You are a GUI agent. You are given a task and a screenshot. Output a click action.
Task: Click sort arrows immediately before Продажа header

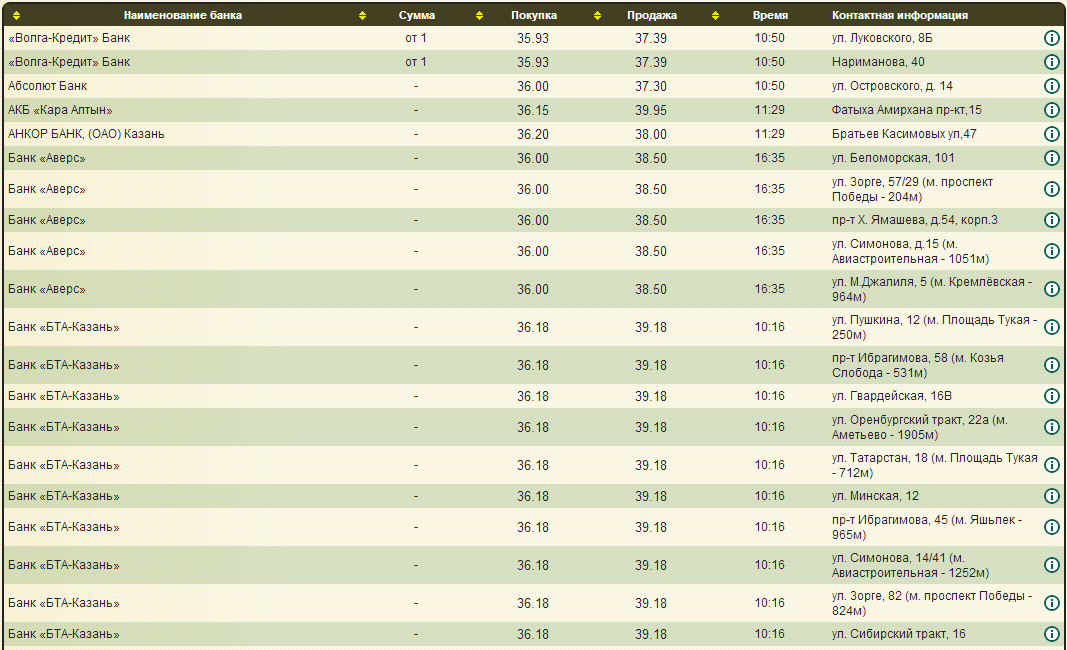(597, 15)
